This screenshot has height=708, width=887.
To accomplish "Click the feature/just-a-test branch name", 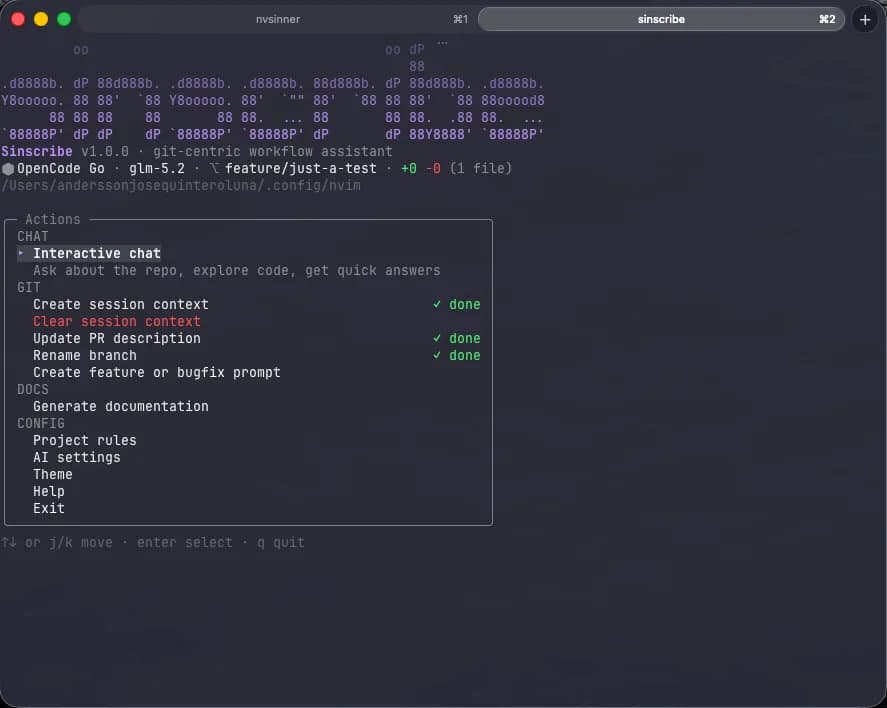I will [x=300, y=169].
